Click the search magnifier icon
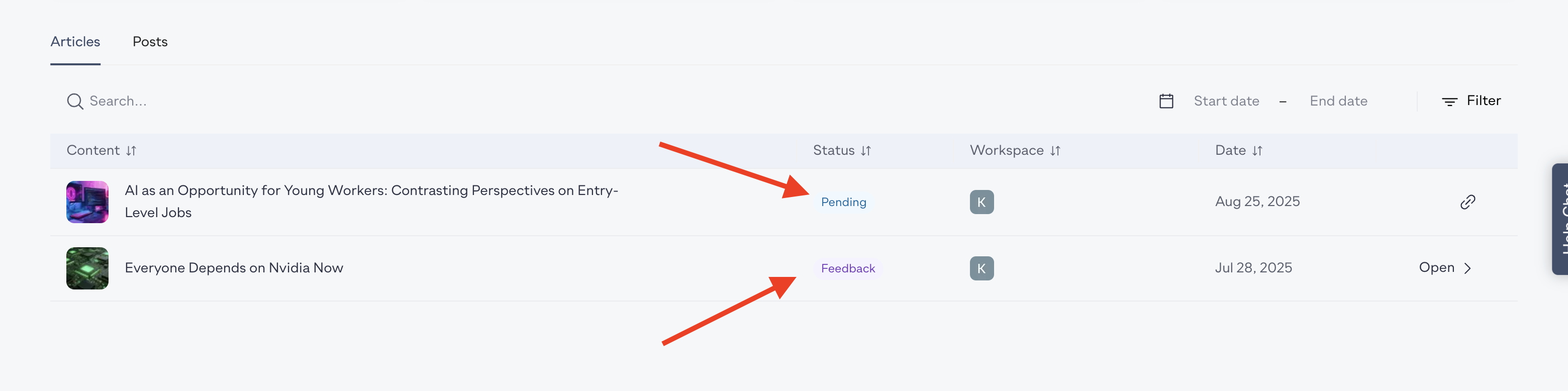The height and width of the screenshot is (391, 1568). tap(75, 101)
